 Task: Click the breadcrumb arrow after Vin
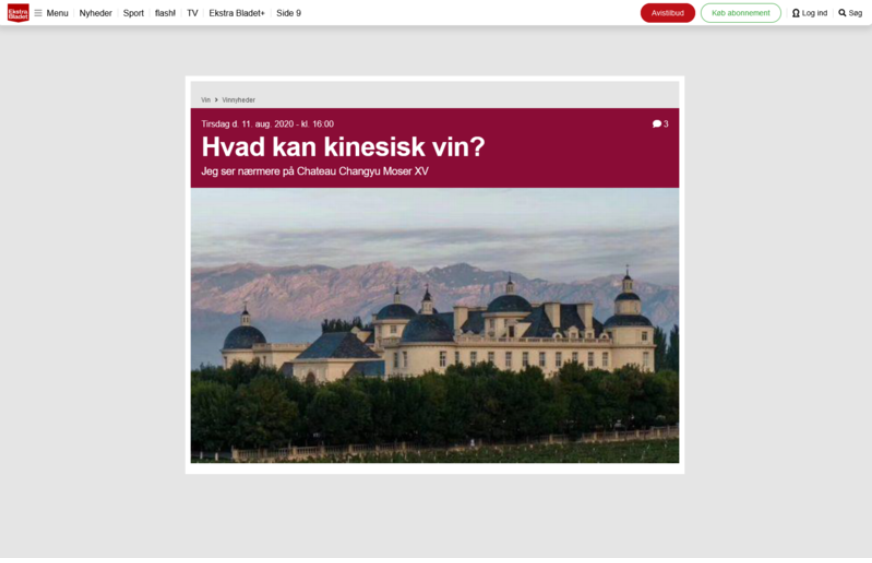(216, 100)
